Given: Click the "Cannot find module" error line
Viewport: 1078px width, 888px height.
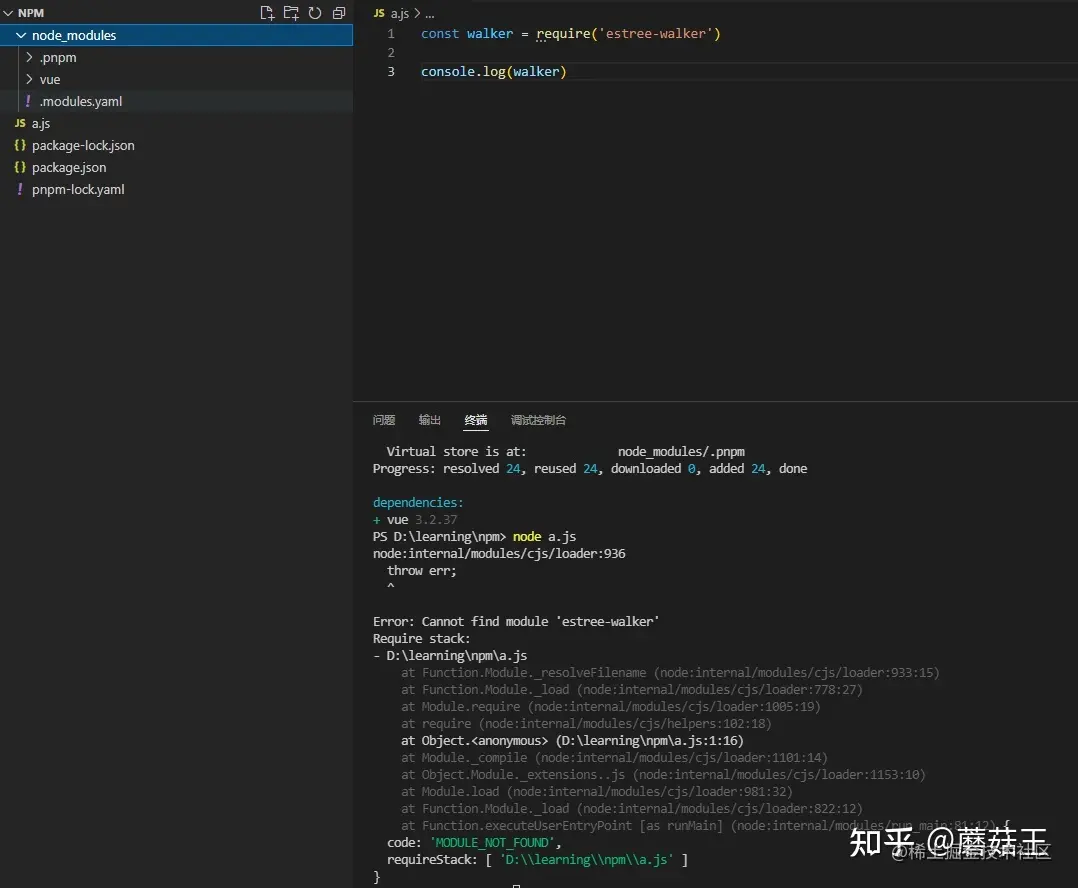Looking at the screenshot, I should pyautogui.click(x=516, y=621).
